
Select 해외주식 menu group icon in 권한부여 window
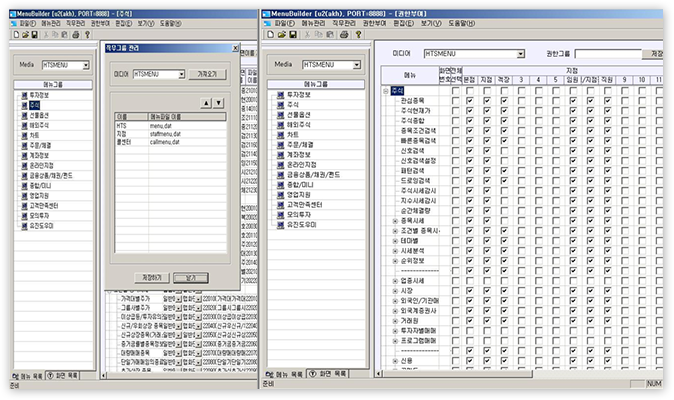(x=281, y=125)
